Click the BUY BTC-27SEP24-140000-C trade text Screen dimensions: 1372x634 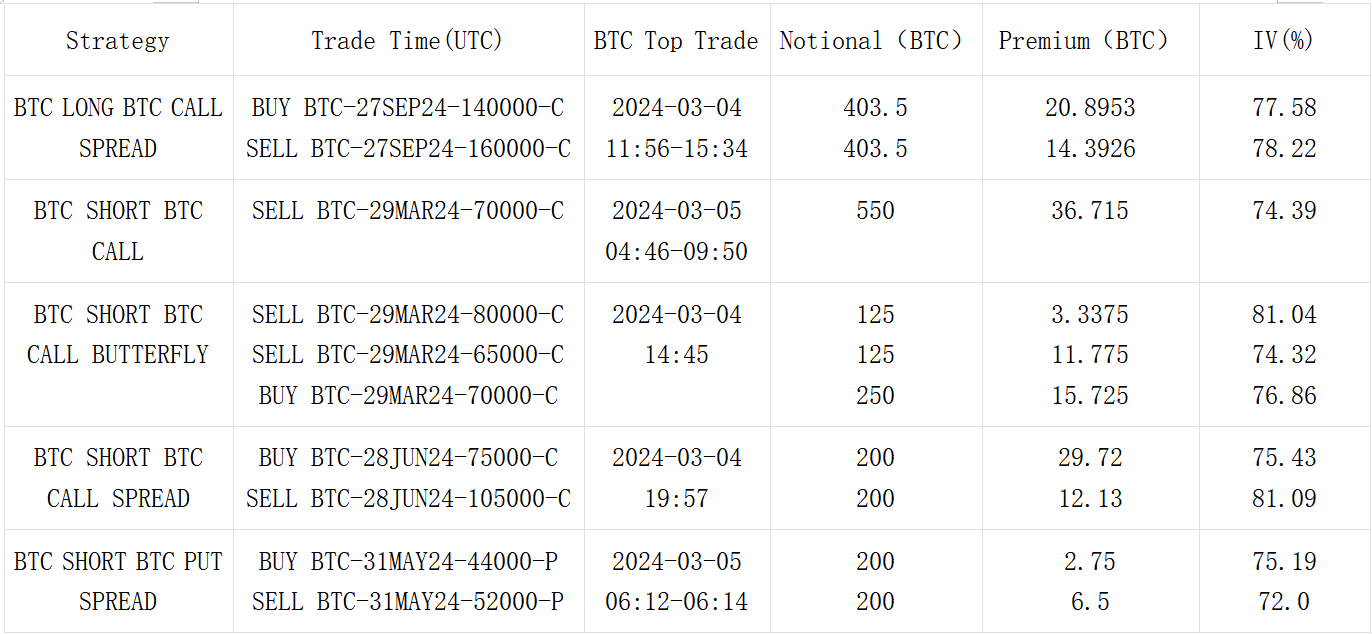(407, 108)
